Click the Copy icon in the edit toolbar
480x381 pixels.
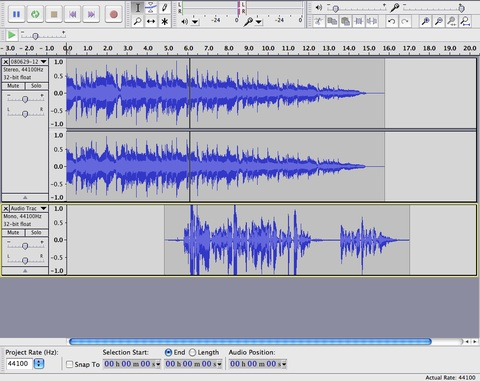point(332,21)
